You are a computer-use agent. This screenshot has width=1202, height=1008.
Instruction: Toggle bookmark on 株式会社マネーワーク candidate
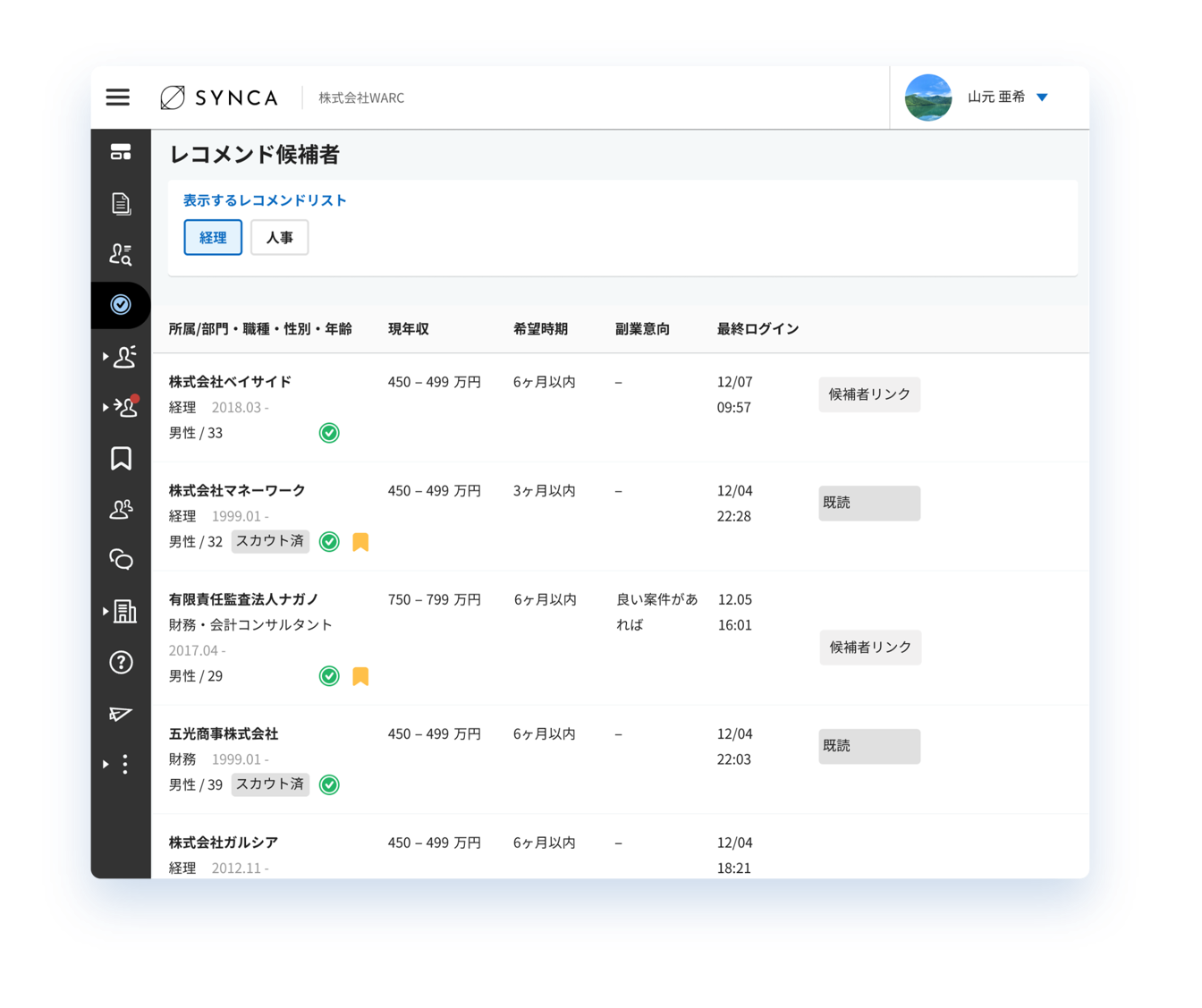tap(360, 542)
